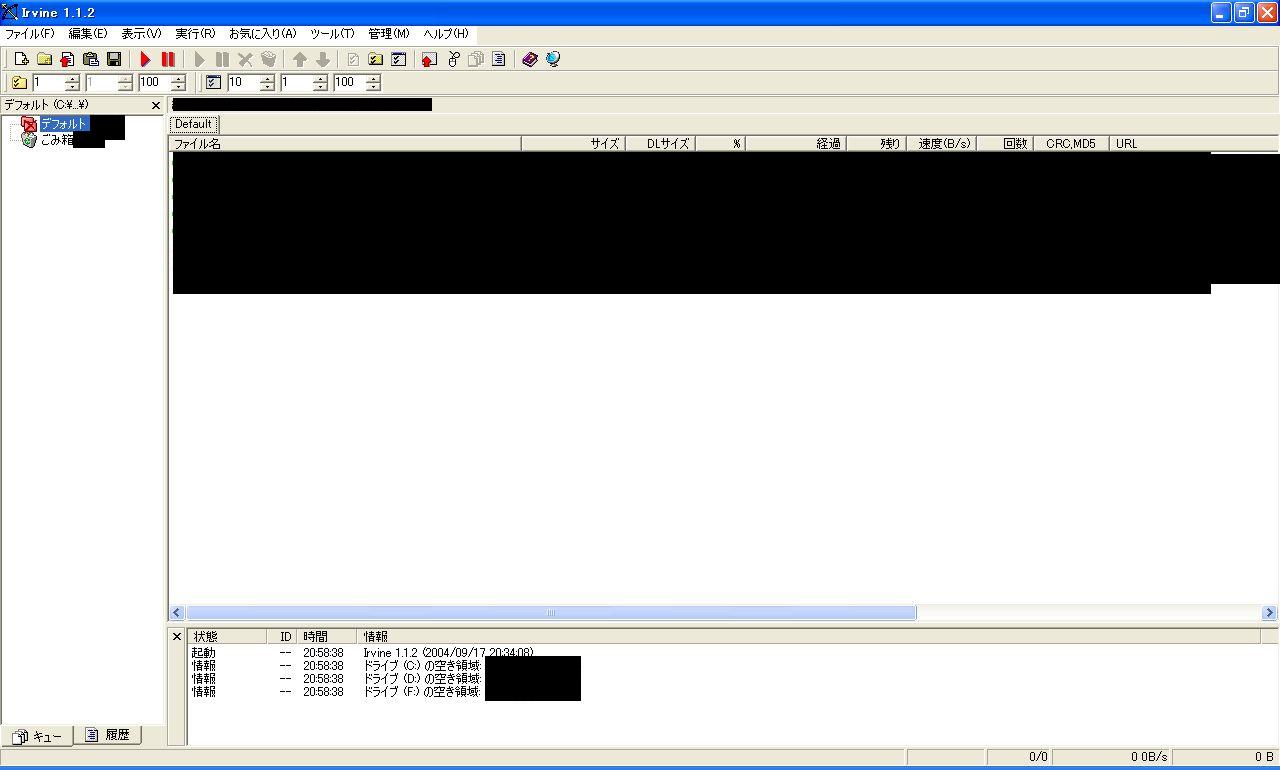
Task: Close the デフォルト folder tree panel
Action: tap(156, 105)
